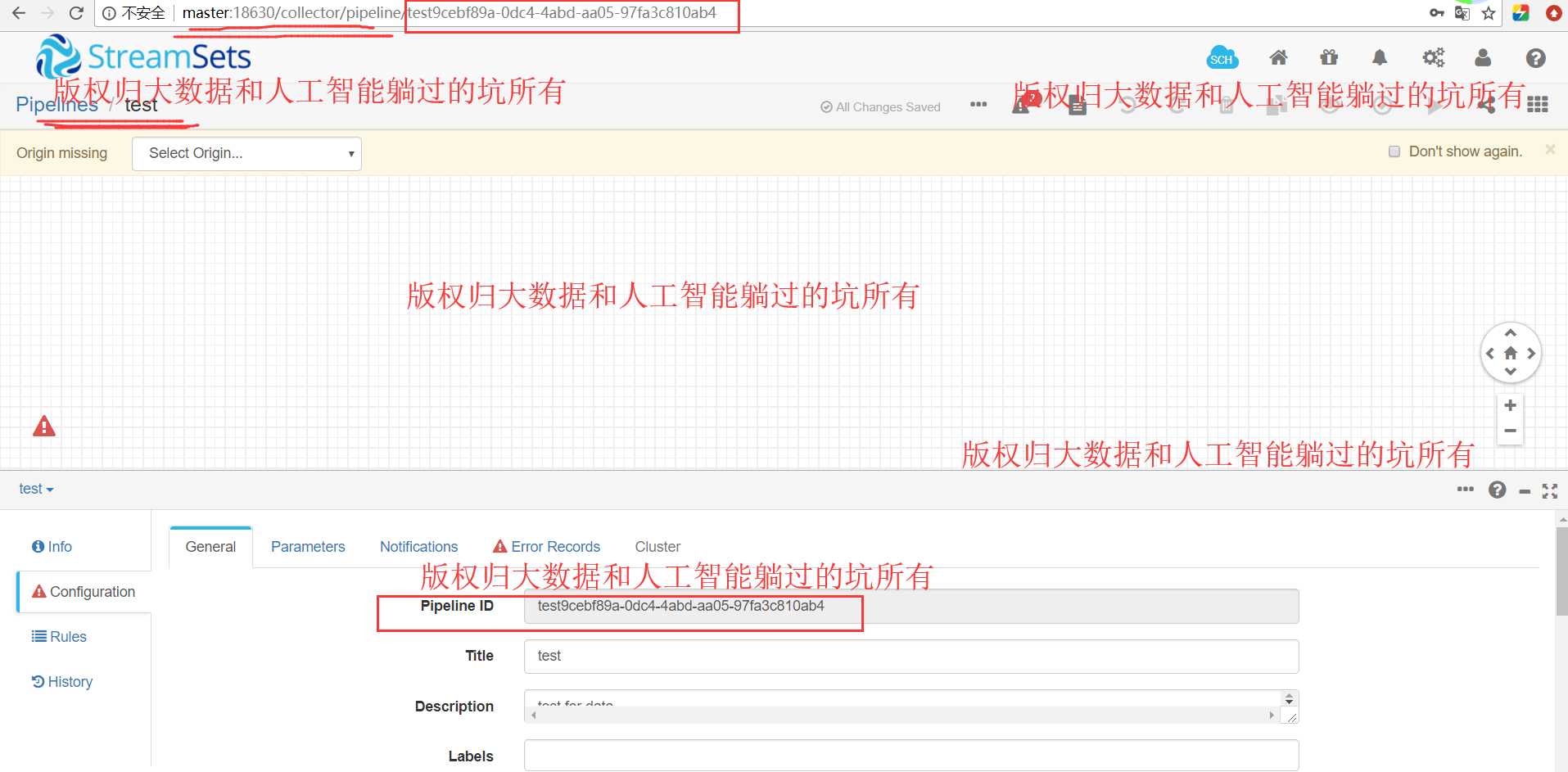
Task: Pan canvas right with arrow
Action: 1531,354
